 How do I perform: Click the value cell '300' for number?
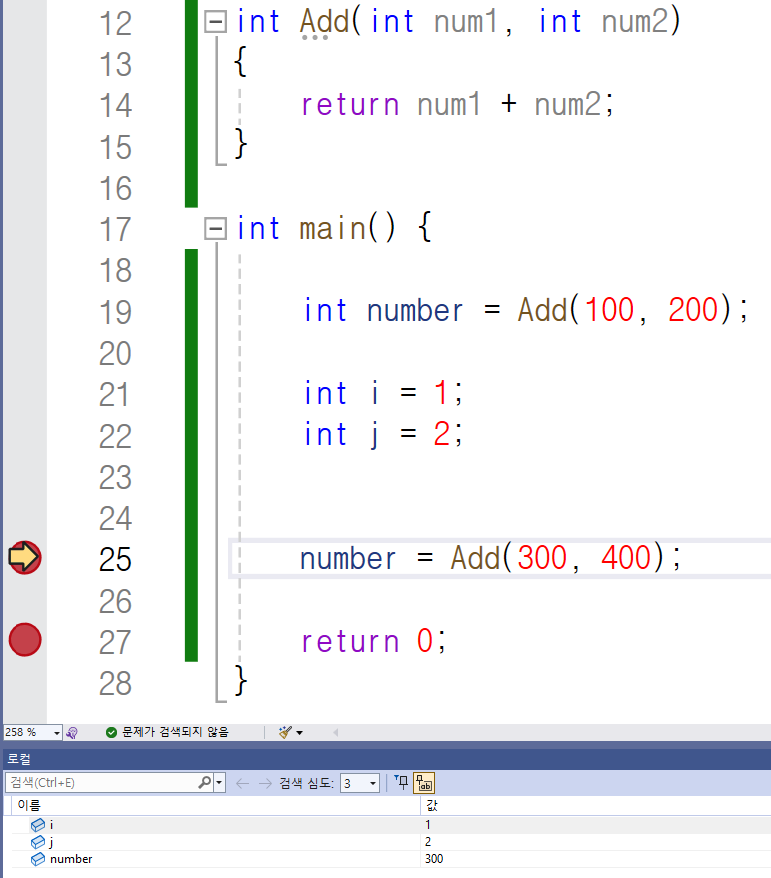(434, 859)
